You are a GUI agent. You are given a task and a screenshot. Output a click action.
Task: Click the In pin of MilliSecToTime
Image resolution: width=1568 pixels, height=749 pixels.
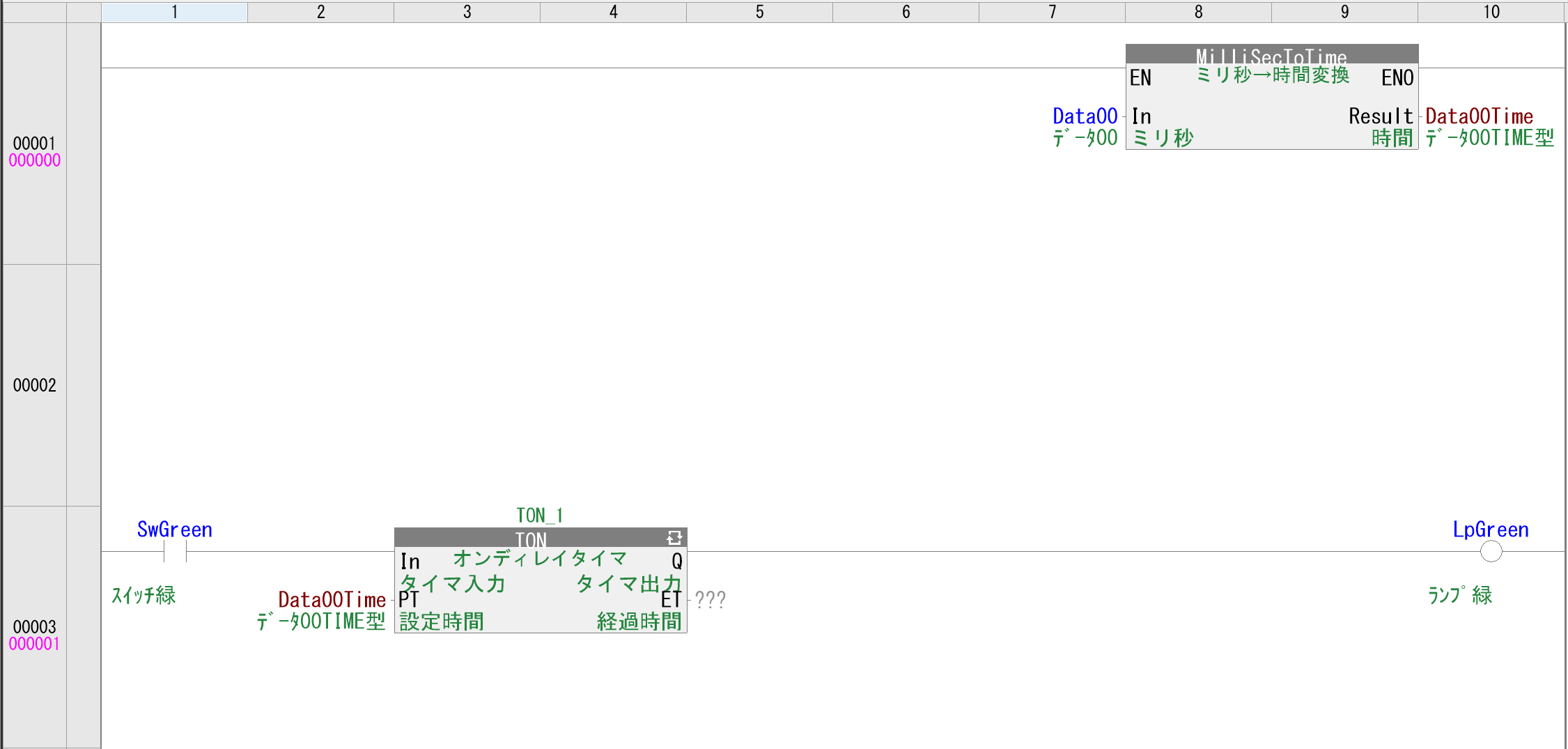tap(1141, 116)
